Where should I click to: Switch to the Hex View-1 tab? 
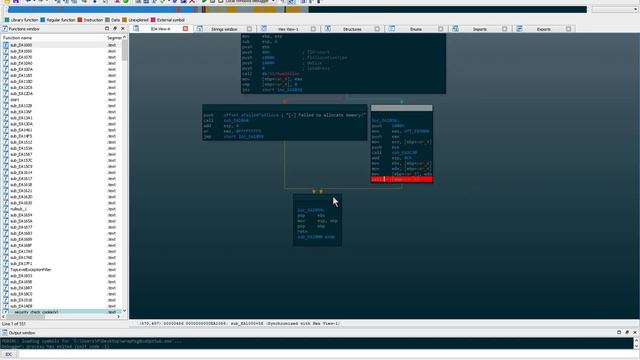pos(288,29)
